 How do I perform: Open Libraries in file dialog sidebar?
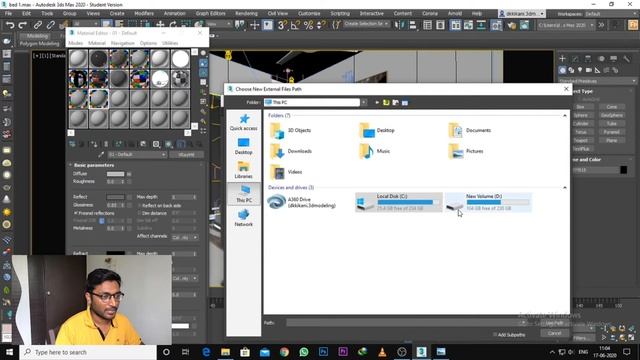(244, 170)
